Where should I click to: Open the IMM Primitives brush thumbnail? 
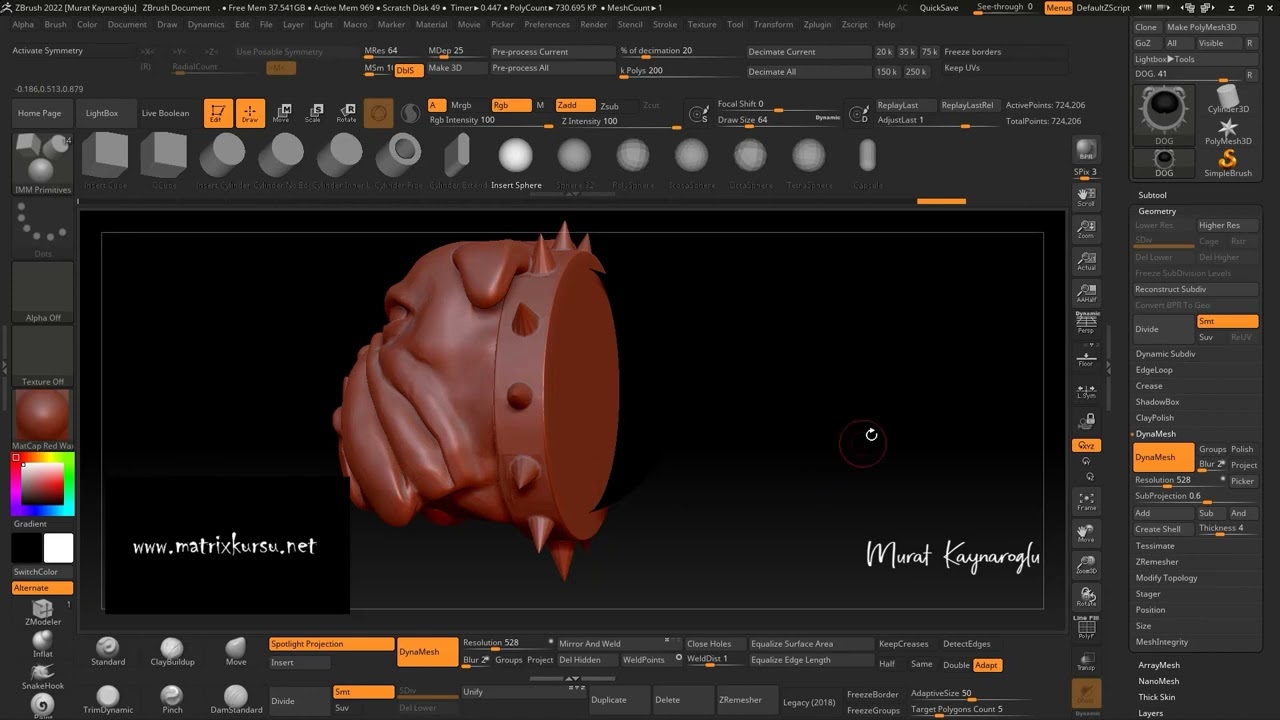[43, 163]
